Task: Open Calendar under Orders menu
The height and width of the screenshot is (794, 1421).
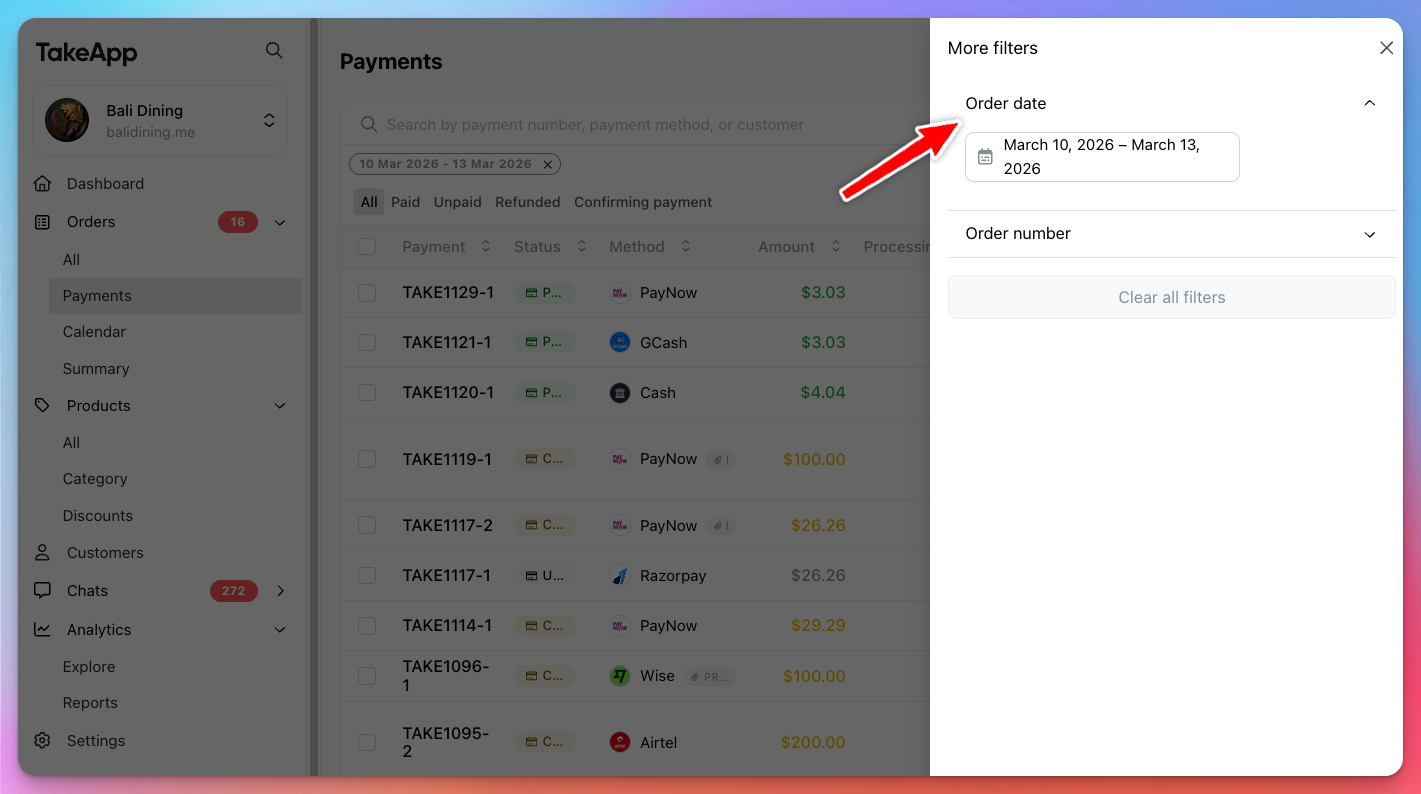Action: coord(94,332)
